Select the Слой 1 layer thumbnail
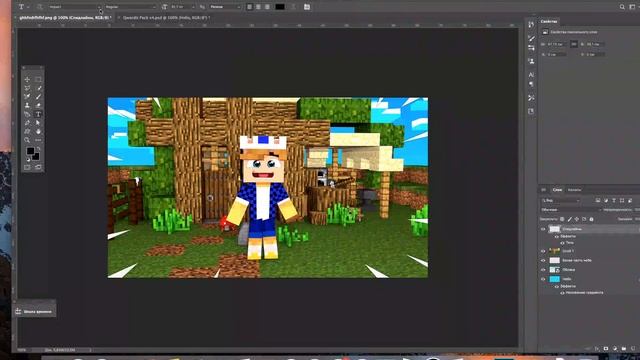Image resolution: width=640 pixels, height=360 pixels. click(554, 251)
